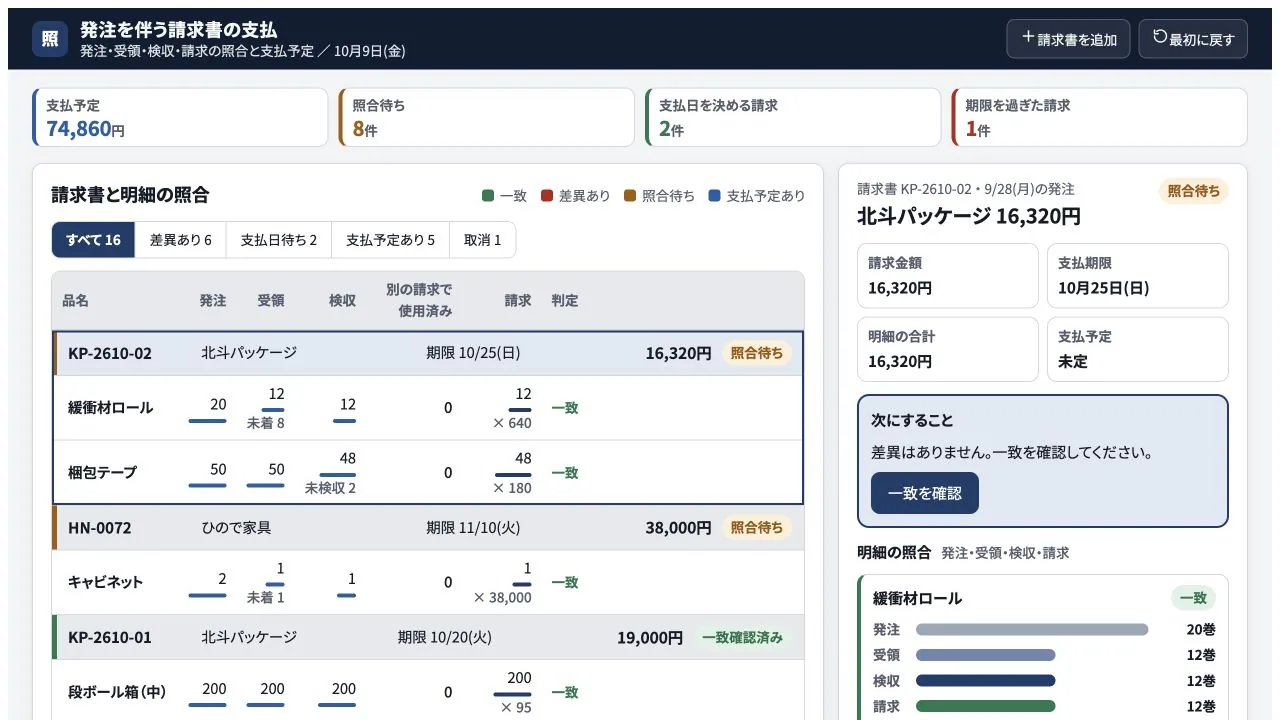Image resolution: width=1280 pixels, height=720 pixels.
Task: Click the 照 app logo icon
Action: click(50, 39)
